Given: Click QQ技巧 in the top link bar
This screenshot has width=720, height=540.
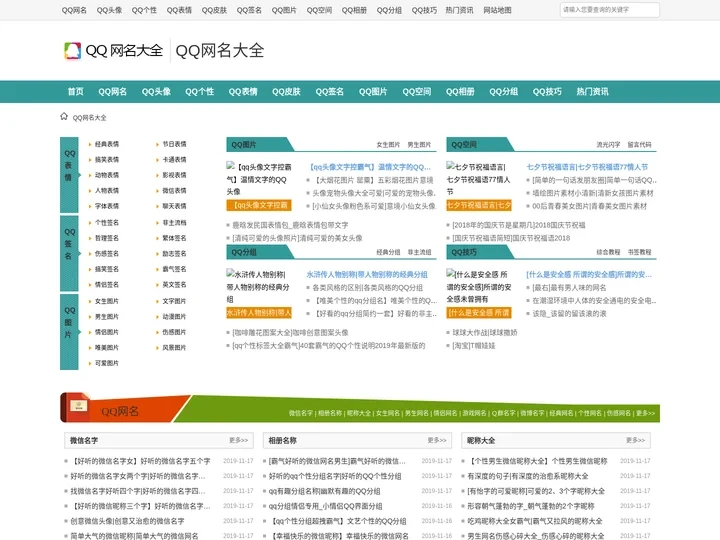Looking at the screenshot, I should pos(424,10).
